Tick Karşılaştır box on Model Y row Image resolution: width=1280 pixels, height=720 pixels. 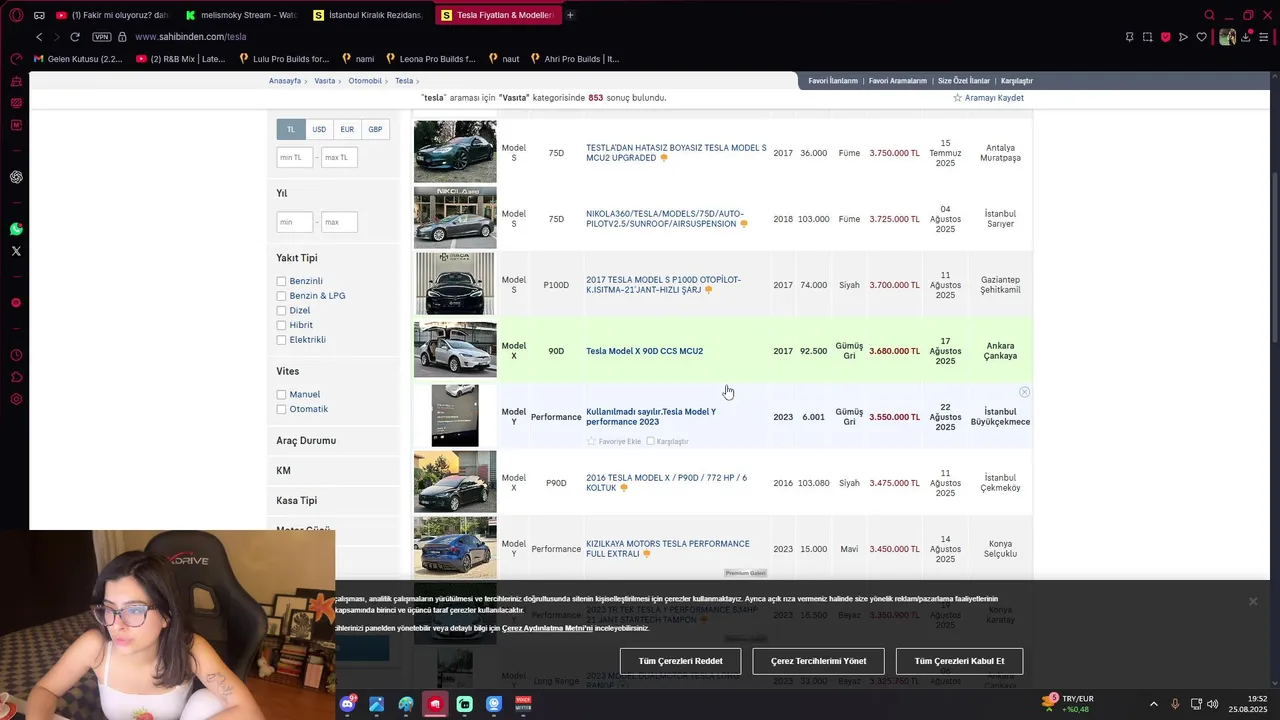pos(650,441)
